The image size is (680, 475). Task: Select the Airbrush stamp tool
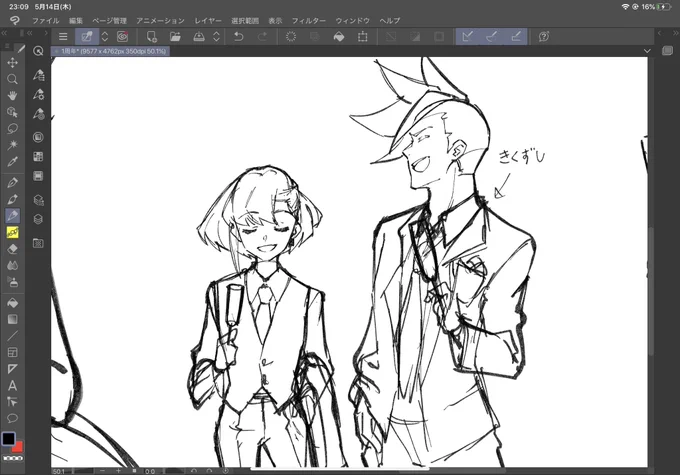coord(13,282)
